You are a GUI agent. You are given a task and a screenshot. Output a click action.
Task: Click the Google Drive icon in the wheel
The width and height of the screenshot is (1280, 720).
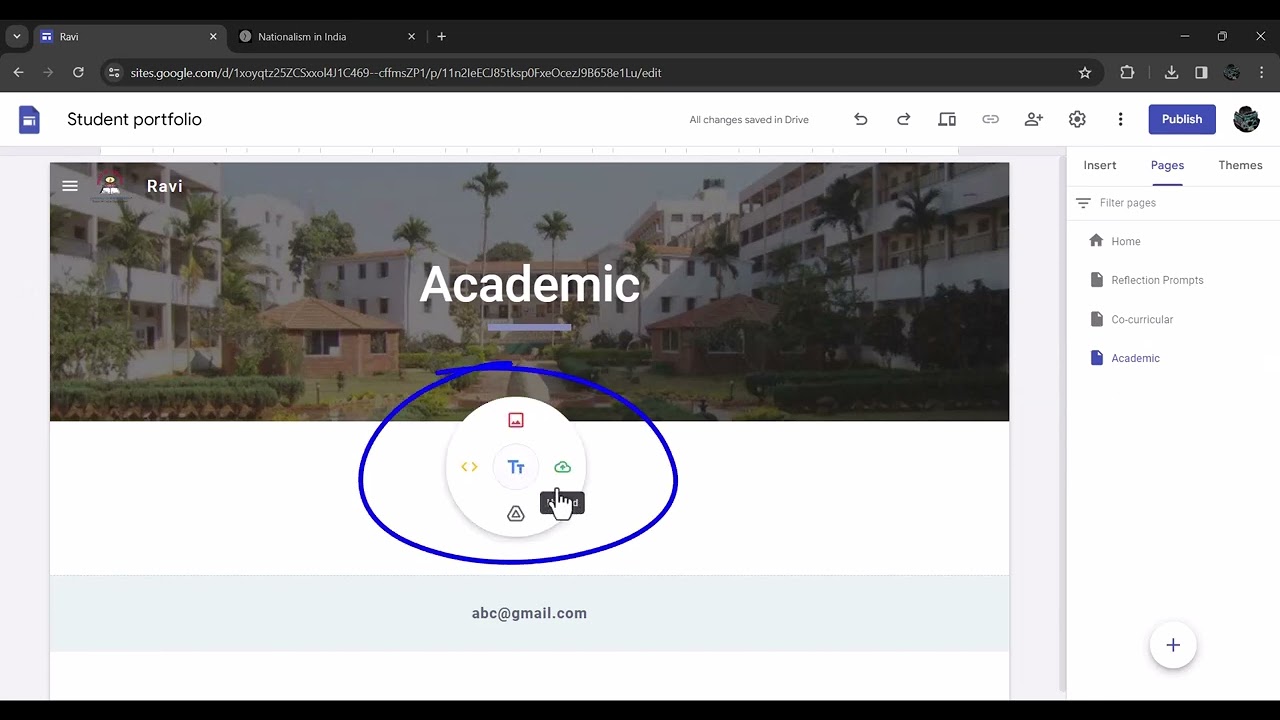[x=516, y=514]
